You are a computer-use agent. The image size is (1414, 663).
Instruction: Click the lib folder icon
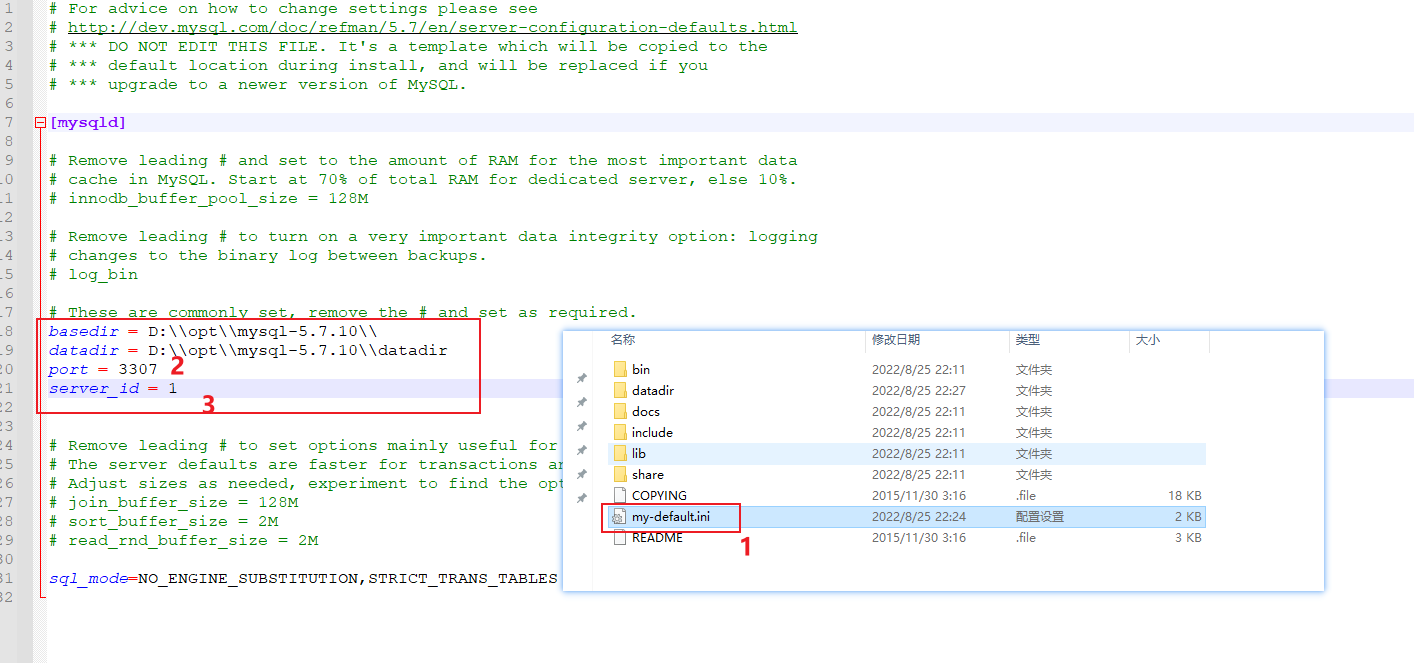pos(618,454)
